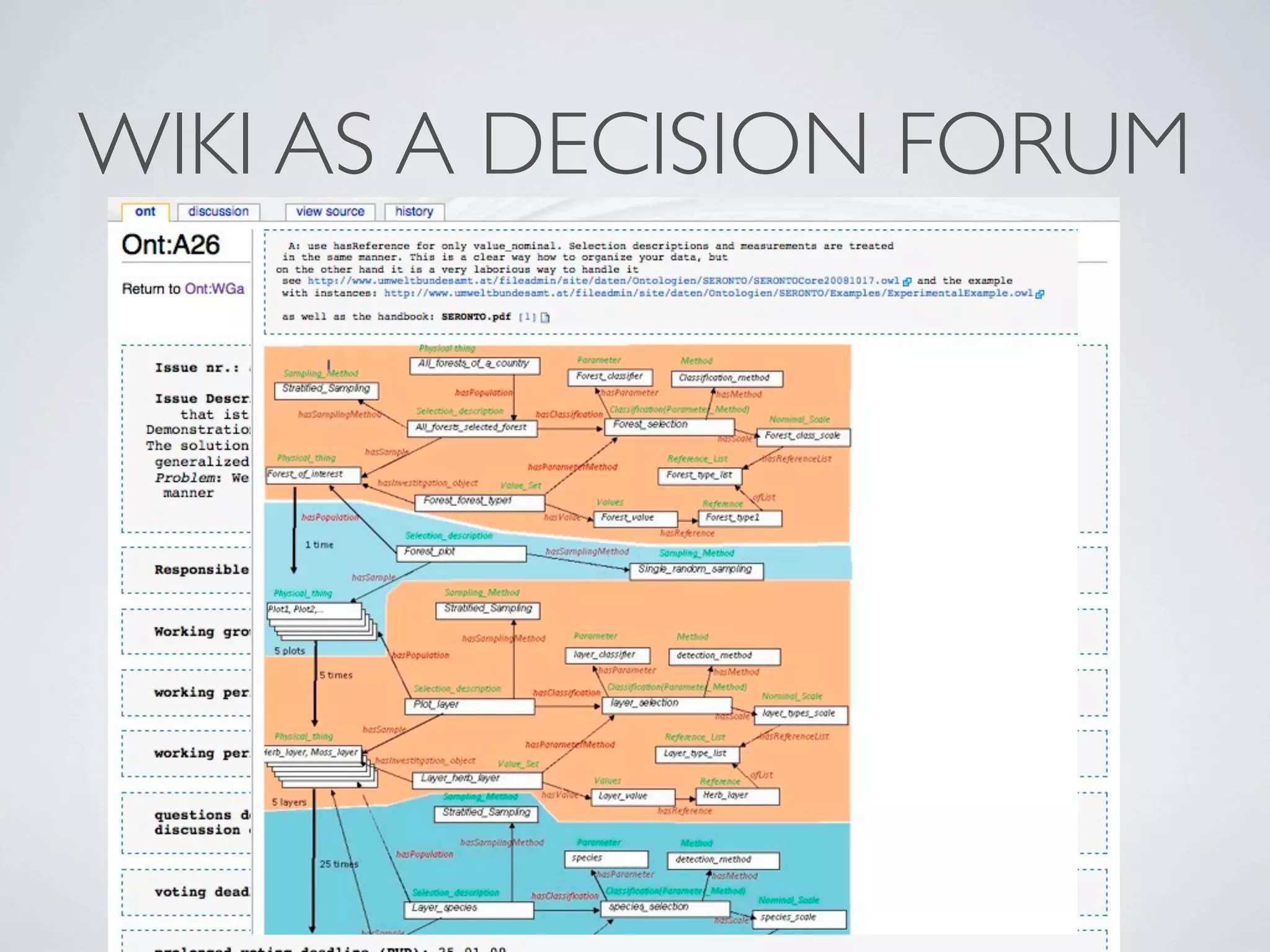Image resolution: width=1270 pixels, height=952 pixels.
Task: Click the Plot1, Plot2 stacked boxes
Action: tap(314, 610)
